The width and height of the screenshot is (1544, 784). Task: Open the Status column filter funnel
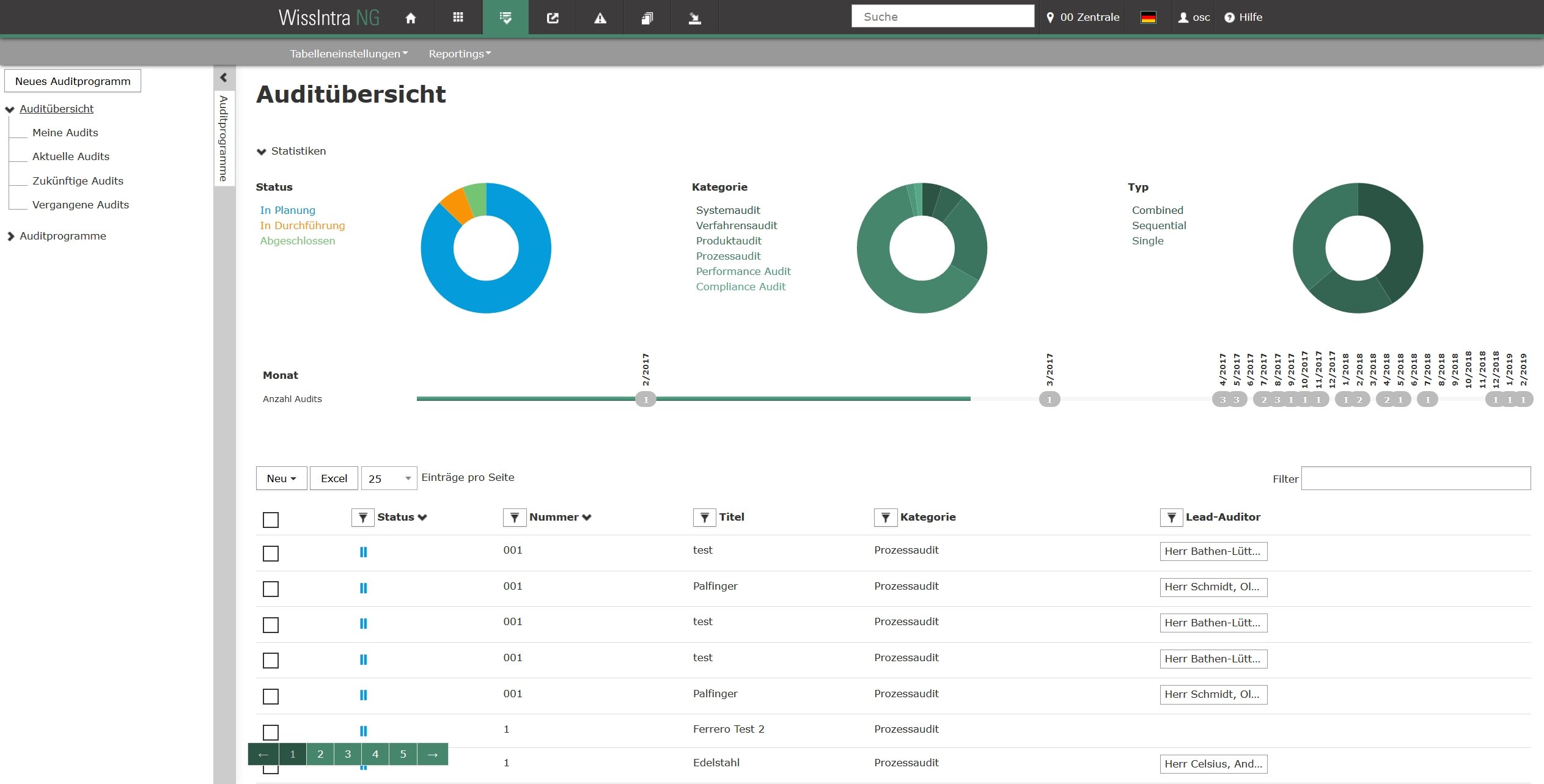pyautogui.click(x=362, y=518)
